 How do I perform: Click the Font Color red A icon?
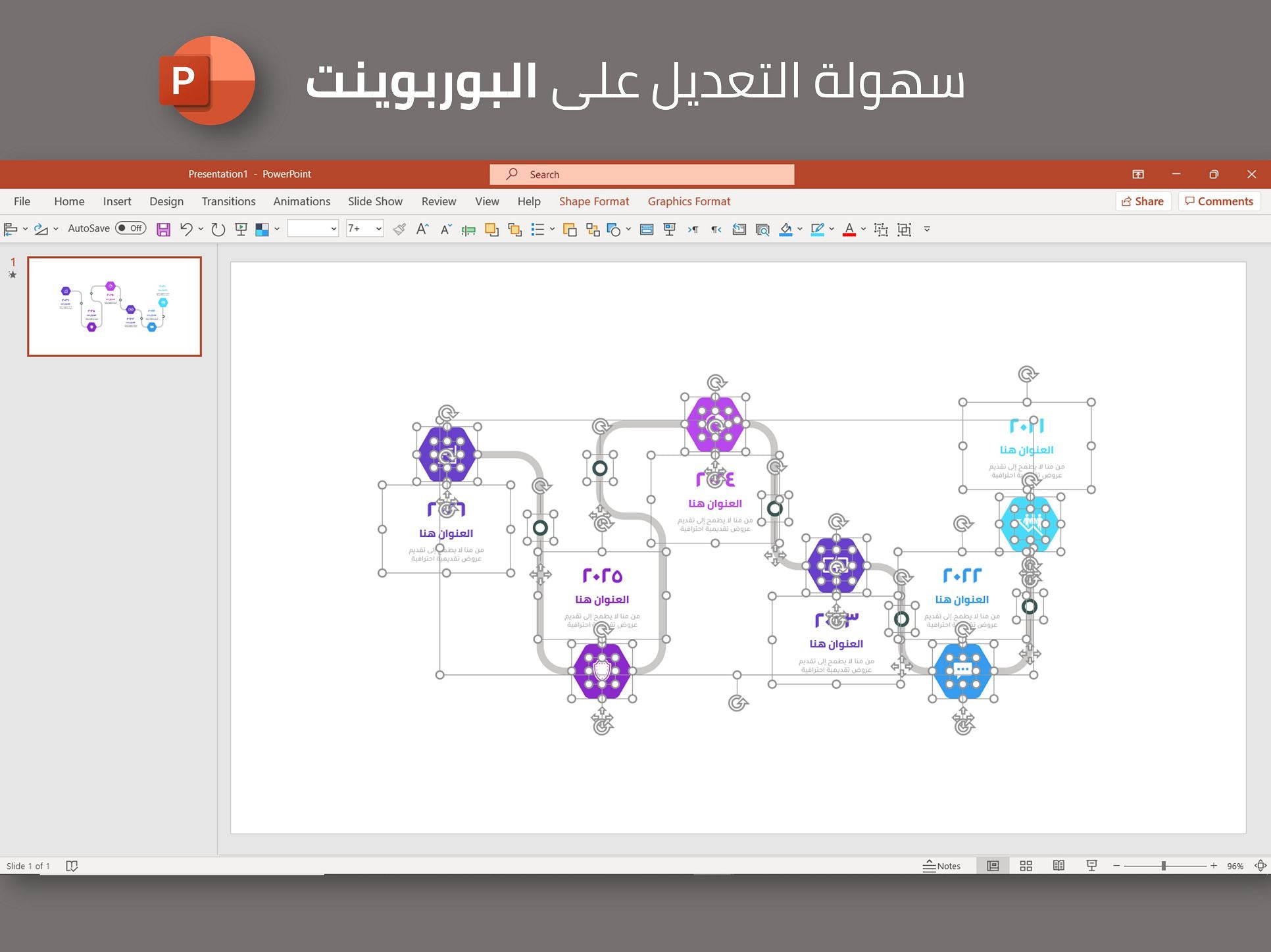pyautogui.click(x=849, y=229)
